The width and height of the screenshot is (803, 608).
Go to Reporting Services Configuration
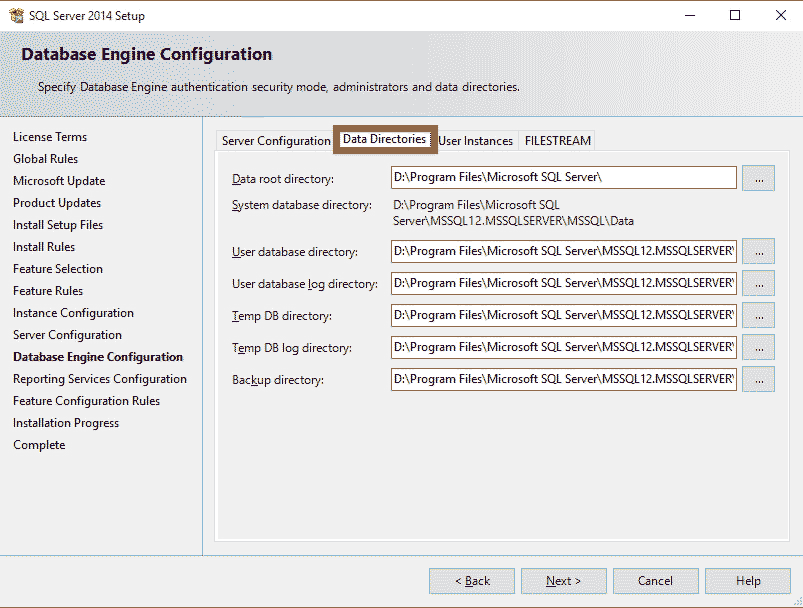100,378
